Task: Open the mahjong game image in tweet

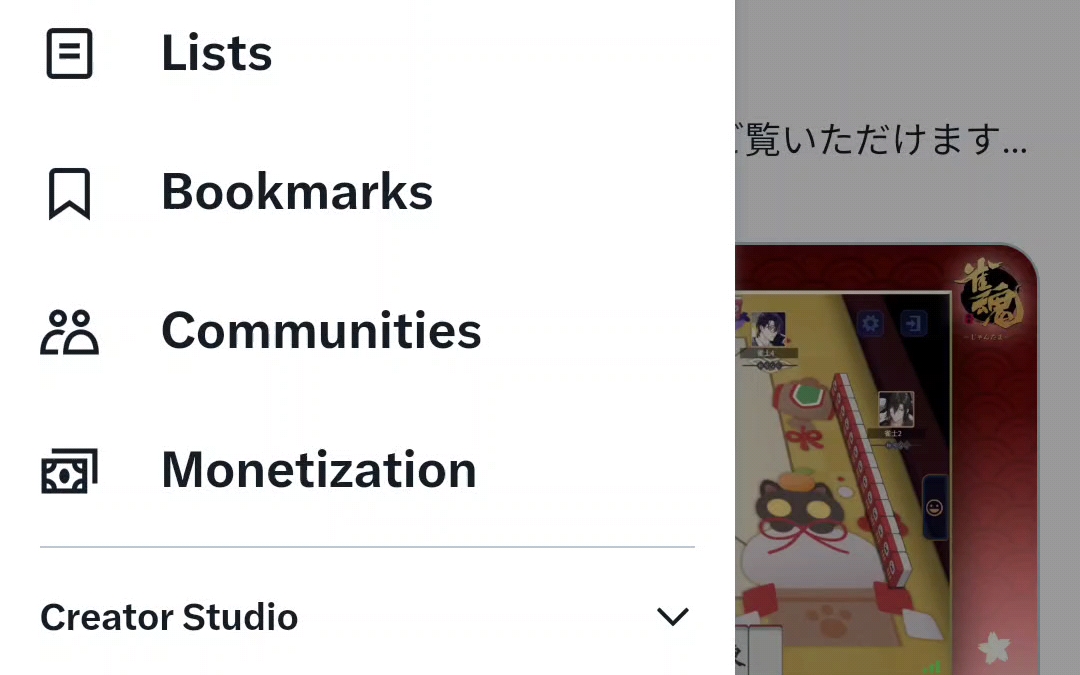Action: [x=886, y=459]
